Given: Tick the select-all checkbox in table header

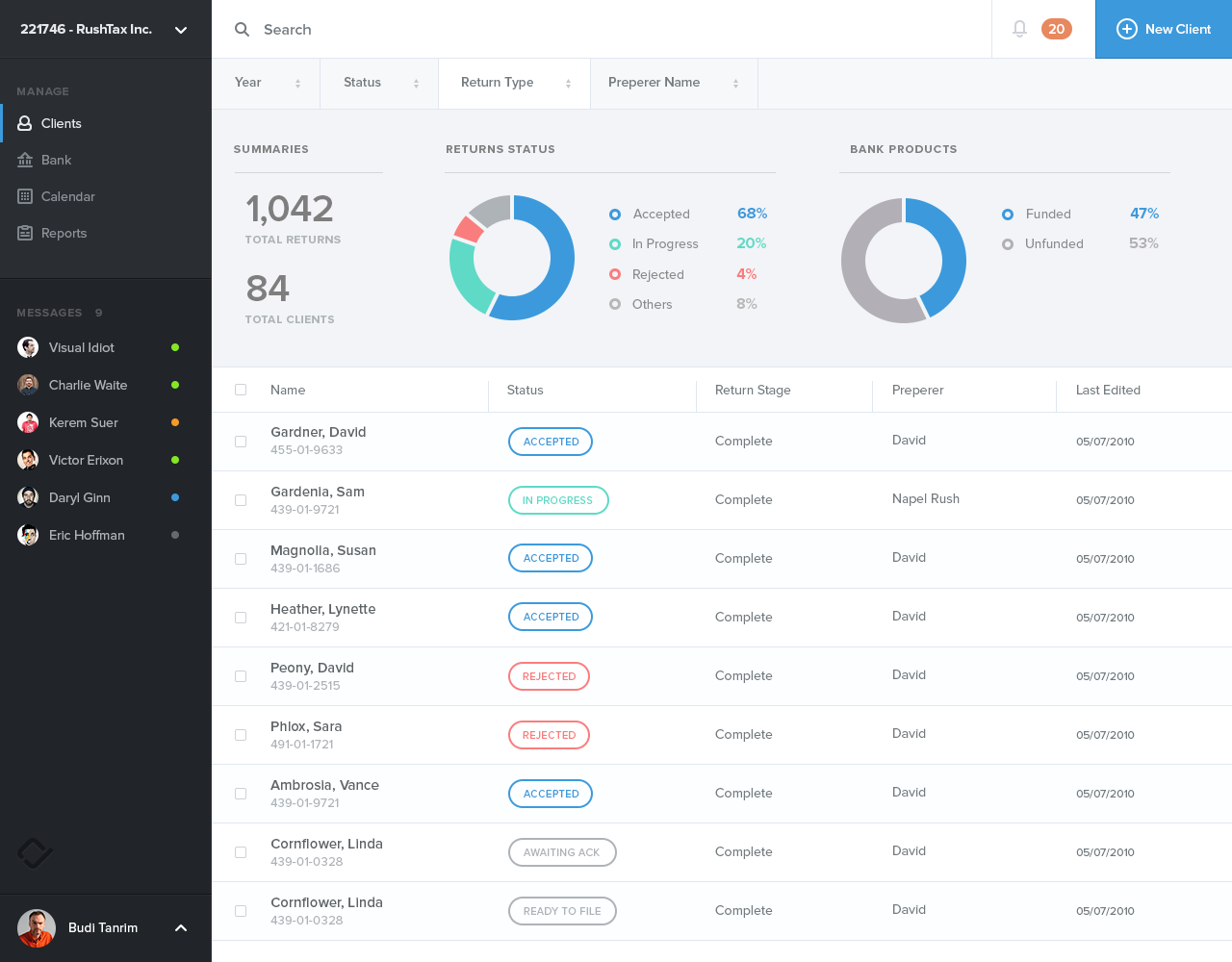Looking at the screenshot, I should (x=241, y=390).
